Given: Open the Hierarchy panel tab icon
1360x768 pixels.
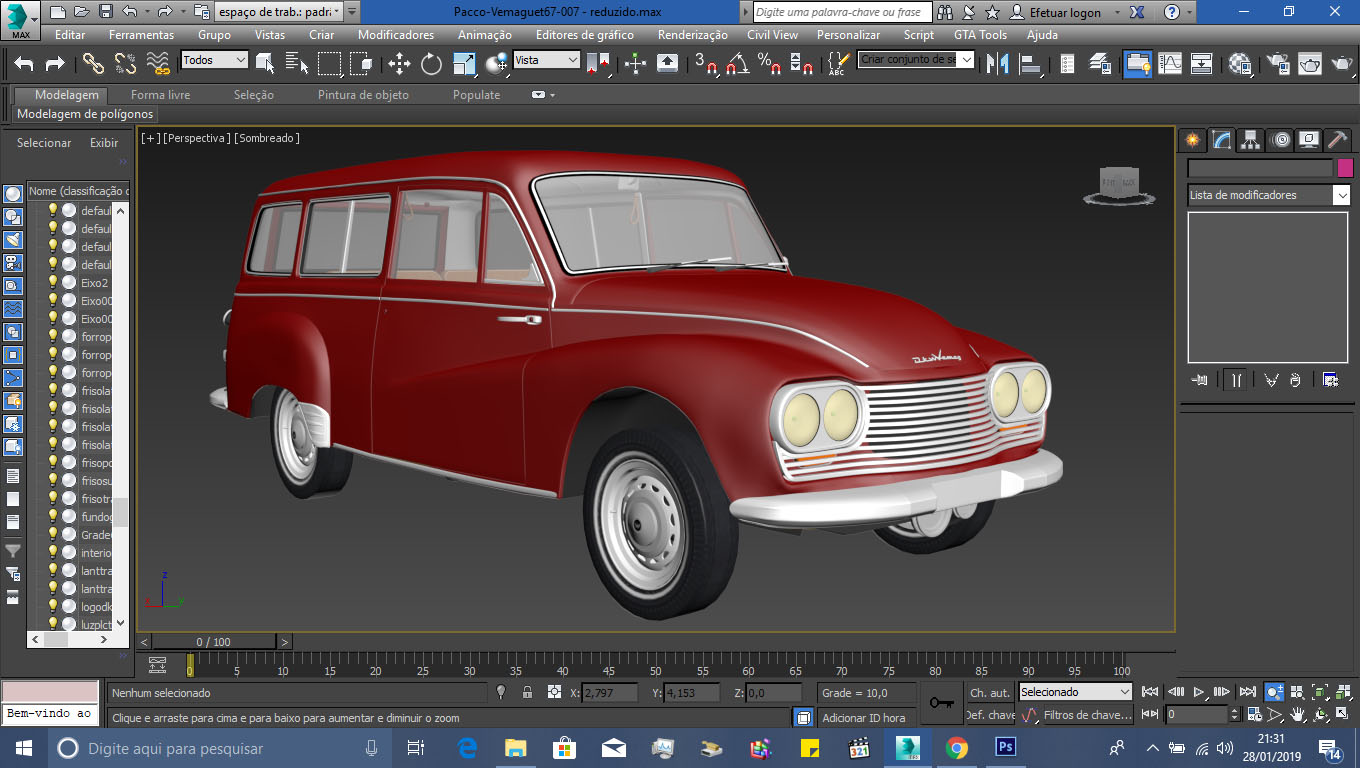Looking at the screenshot, I should coord(1250,140).
